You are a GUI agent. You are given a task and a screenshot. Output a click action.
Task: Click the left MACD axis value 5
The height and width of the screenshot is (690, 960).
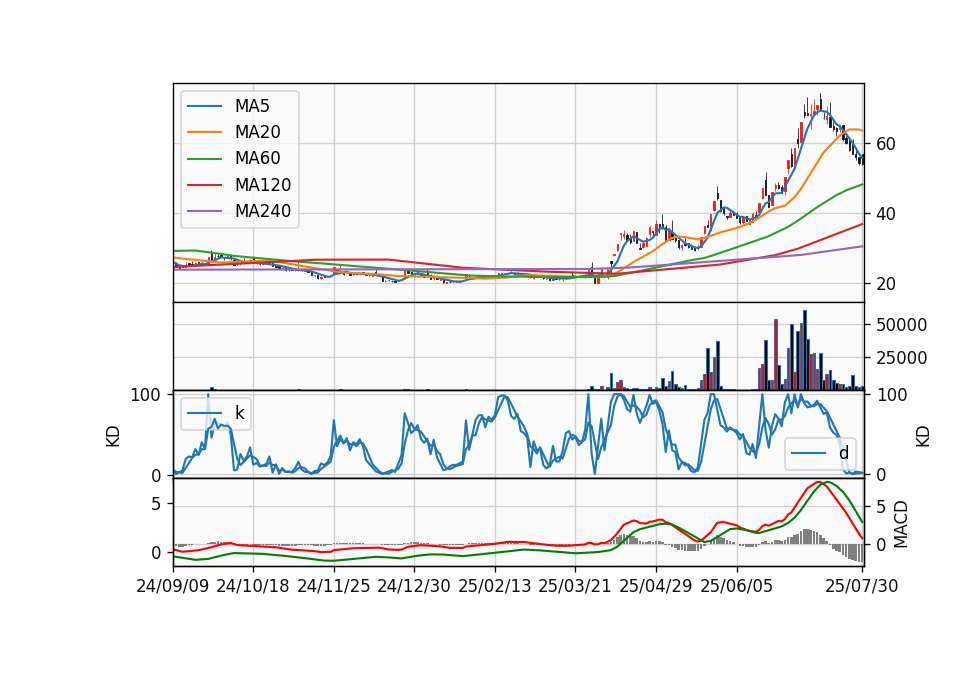[x=156, y=504]
